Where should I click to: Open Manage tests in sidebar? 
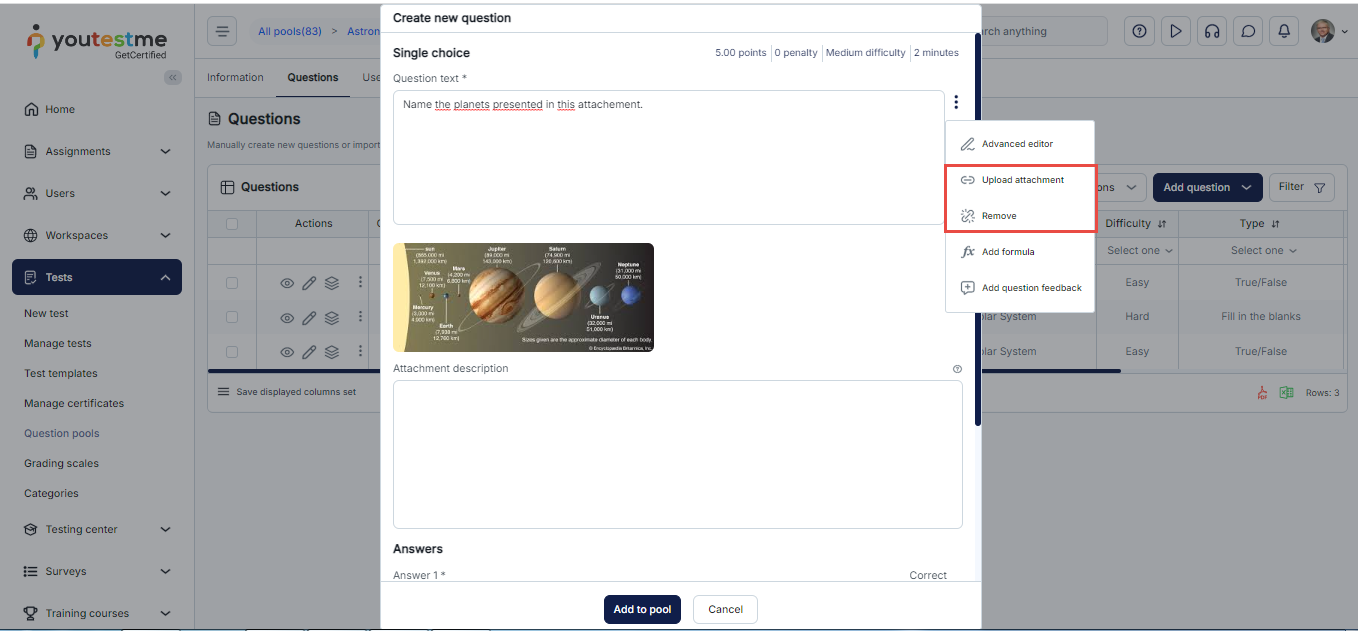click(58, 343)
